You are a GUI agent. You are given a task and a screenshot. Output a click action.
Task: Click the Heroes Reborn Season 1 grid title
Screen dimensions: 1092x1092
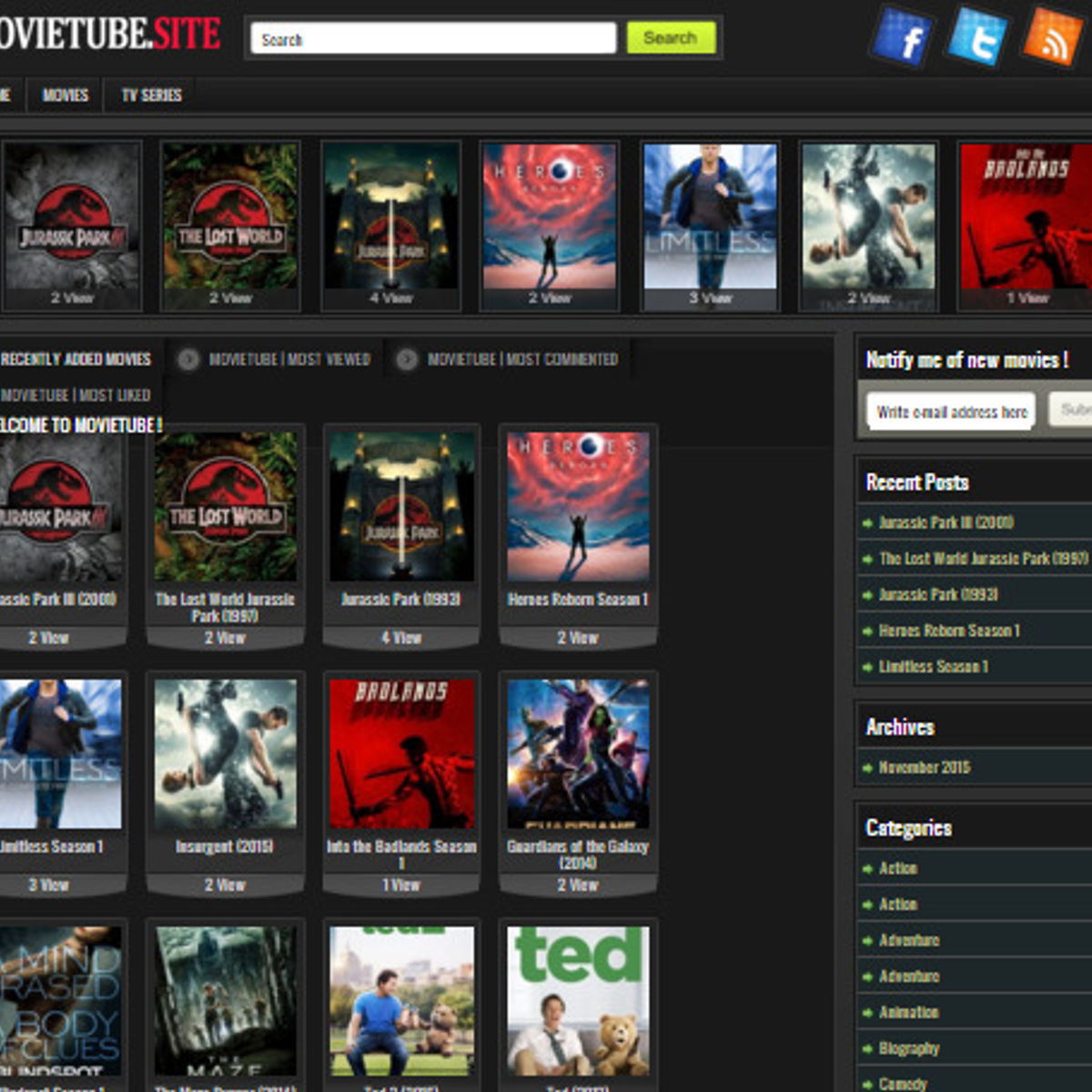click(x=578, y=600)
